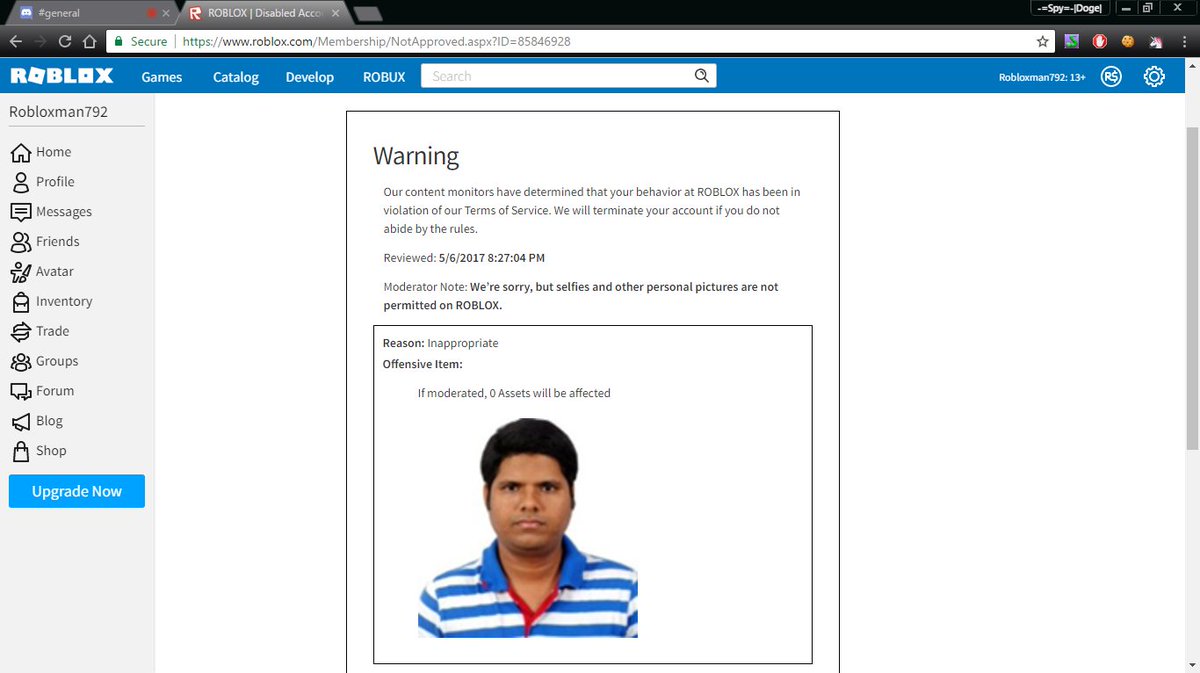
Task: Open the Trade arrows icon
Action: pos(20,331)
